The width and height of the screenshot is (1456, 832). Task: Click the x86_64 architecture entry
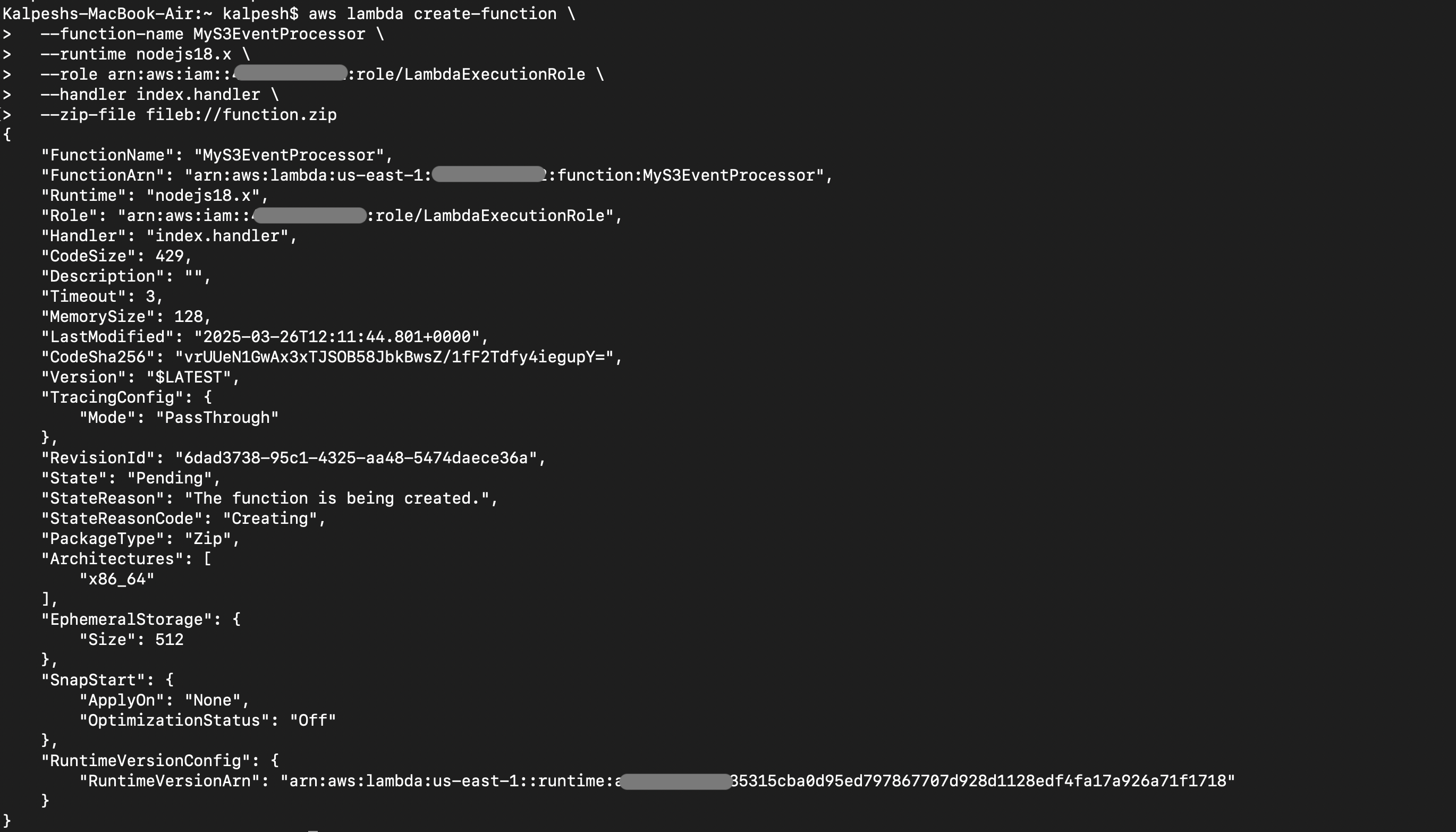tap(117, 579)
